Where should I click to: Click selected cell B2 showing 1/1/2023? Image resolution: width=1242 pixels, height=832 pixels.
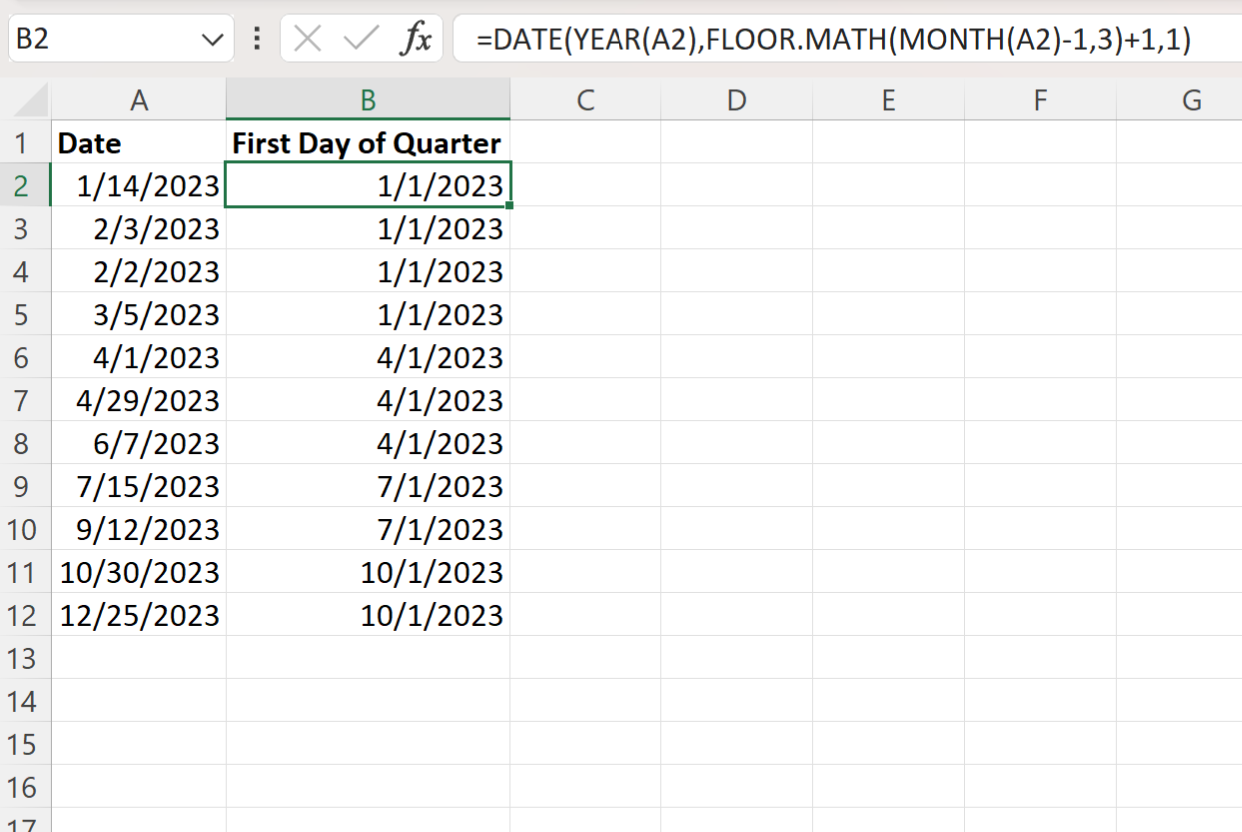pos(368,186)
